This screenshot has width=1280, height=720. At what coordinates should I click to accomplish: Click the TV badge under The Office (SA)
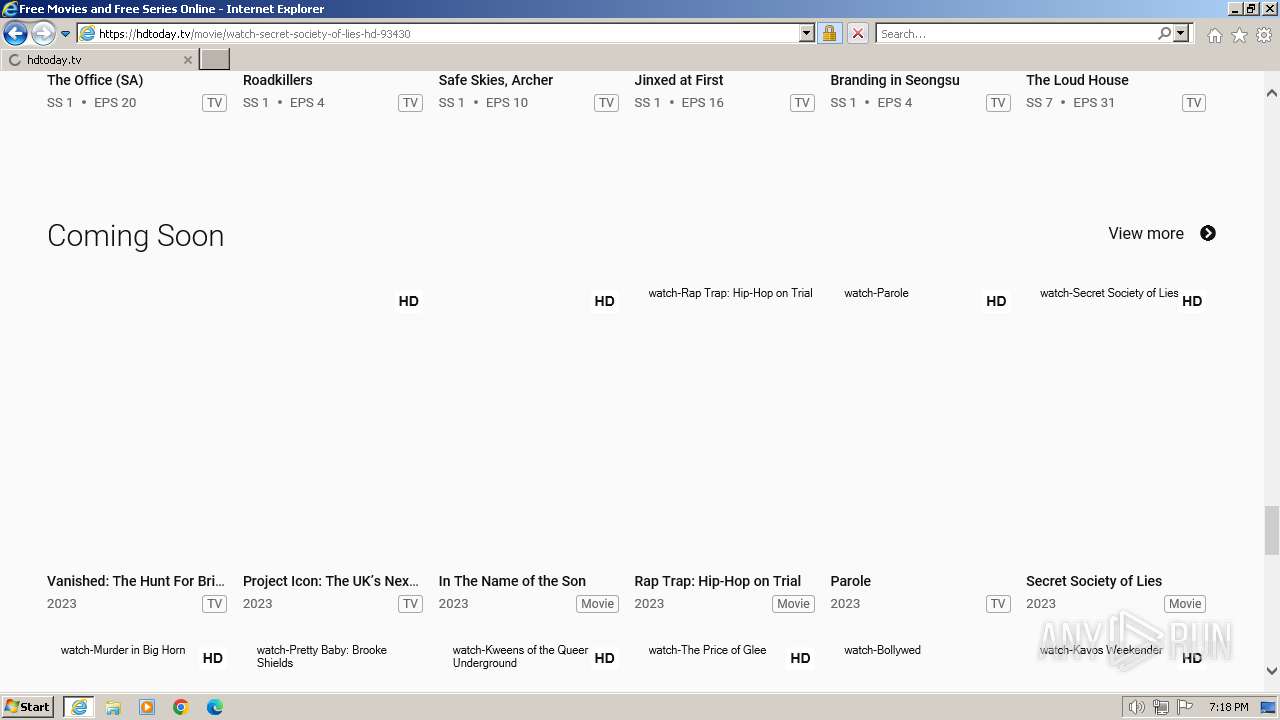(x=214, y=103)
